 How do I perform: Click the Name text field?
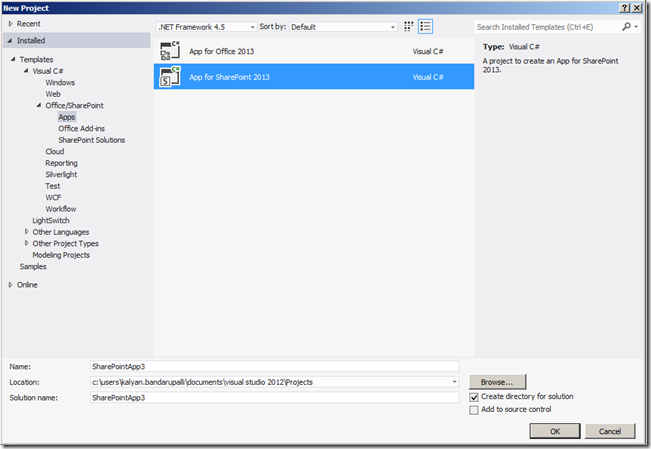point(274,366)
